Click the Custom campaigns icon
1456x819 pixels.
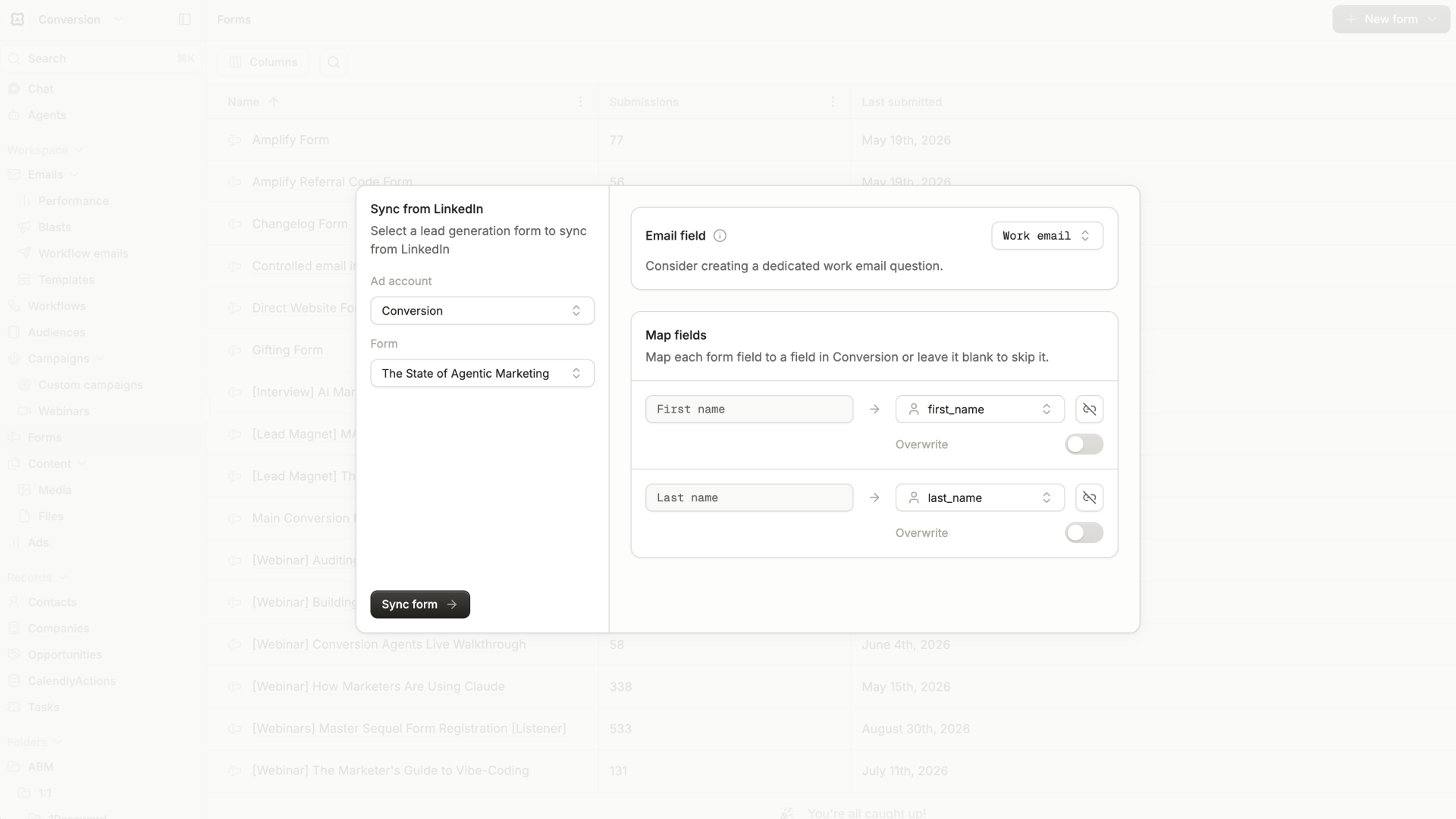pyautogui.click(x=25, y=385)
